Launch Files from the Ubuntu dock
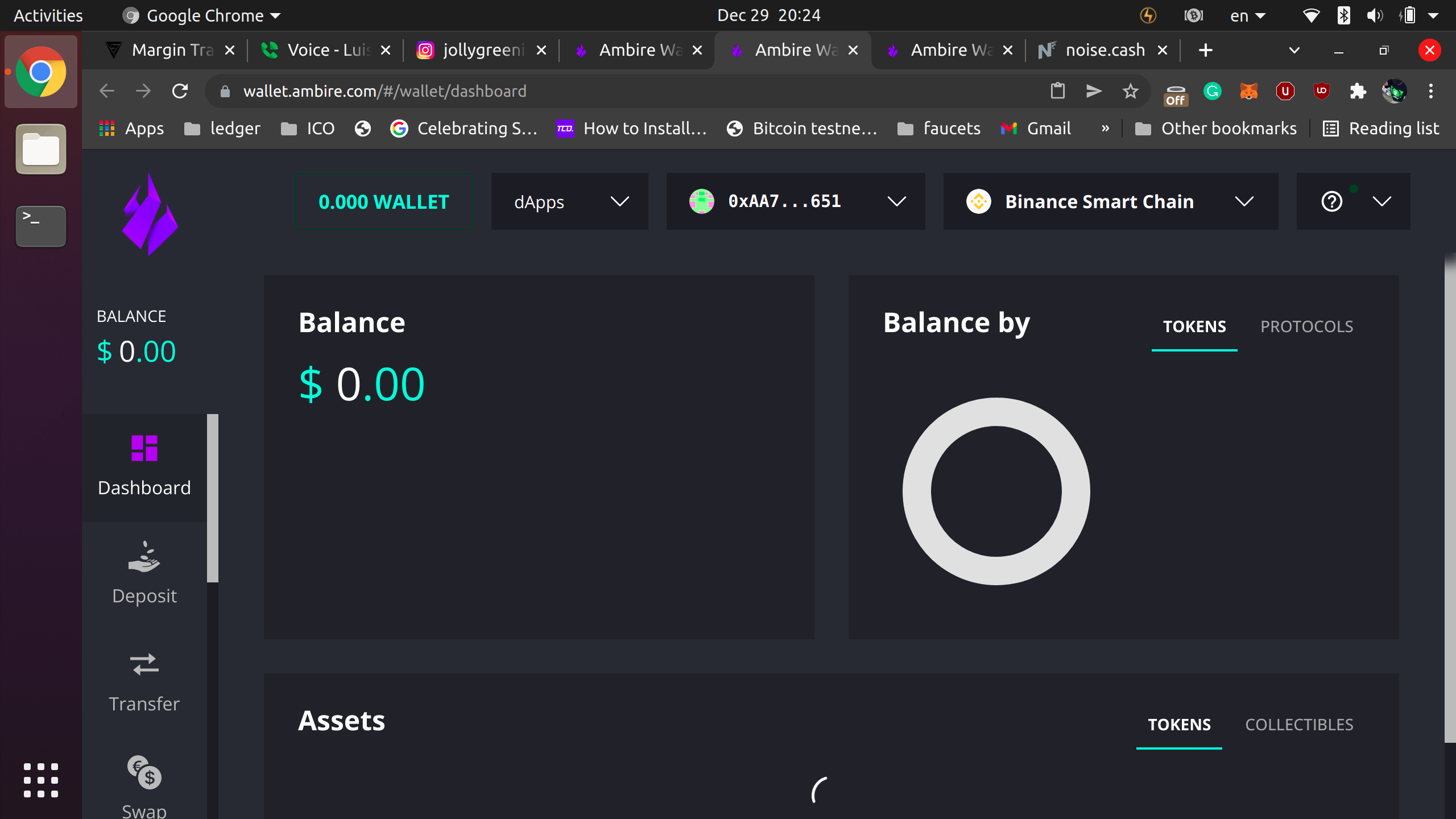This screenshot has width=1456, height=819. [41, 149]
